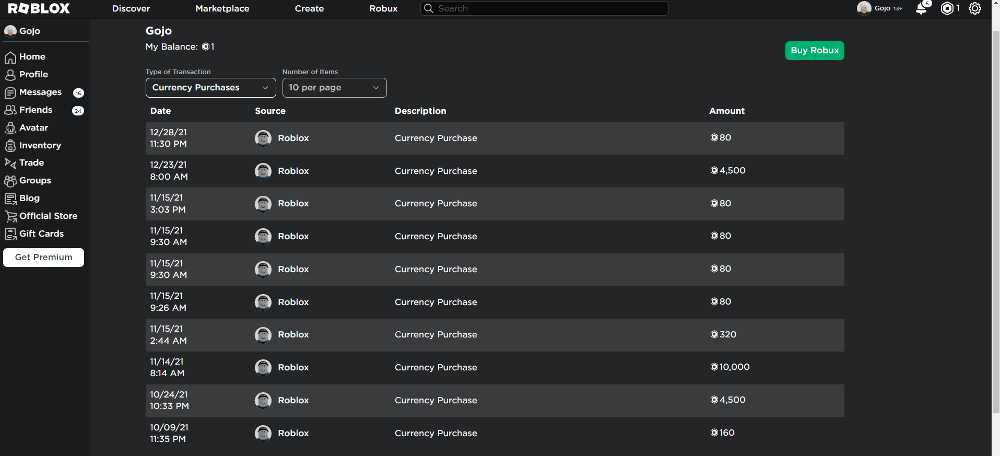Click the Profile icon in sidebar
This screenshot has width=1000, height=456.
tap(10, 75)
